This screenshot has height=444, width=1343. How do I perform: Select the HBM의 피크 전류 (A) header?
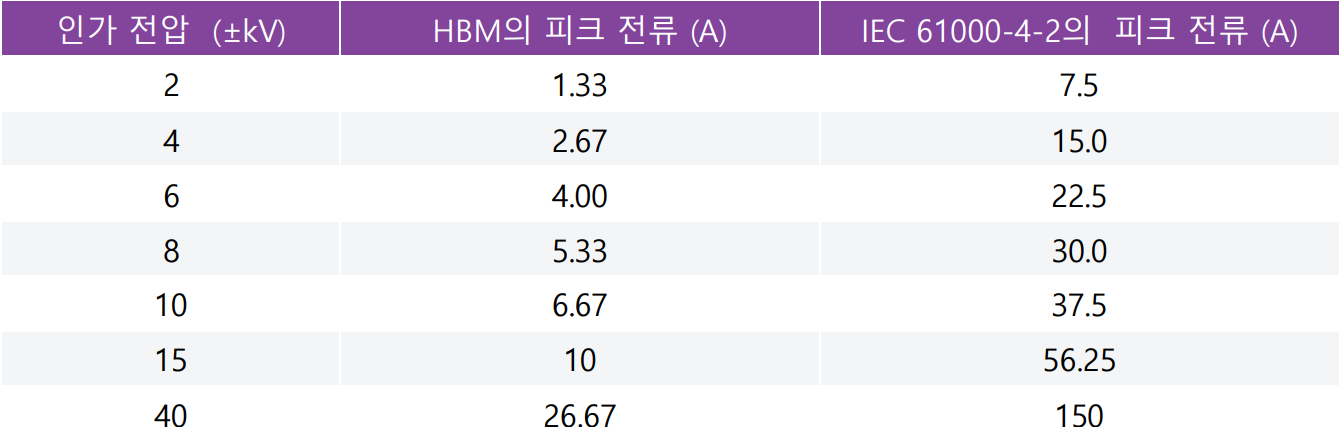click(580, 31)
